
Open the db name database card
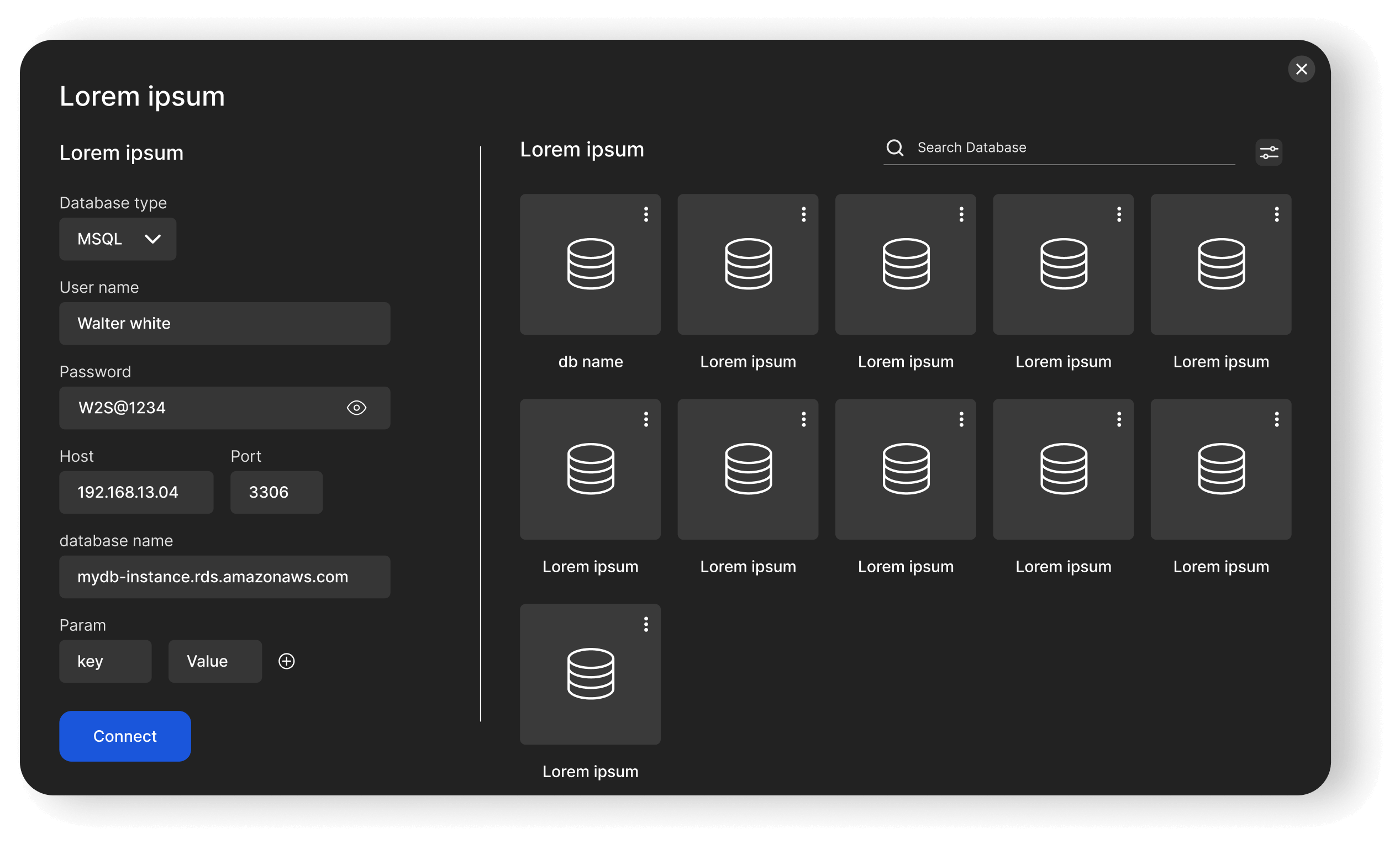tap(590, 264)
